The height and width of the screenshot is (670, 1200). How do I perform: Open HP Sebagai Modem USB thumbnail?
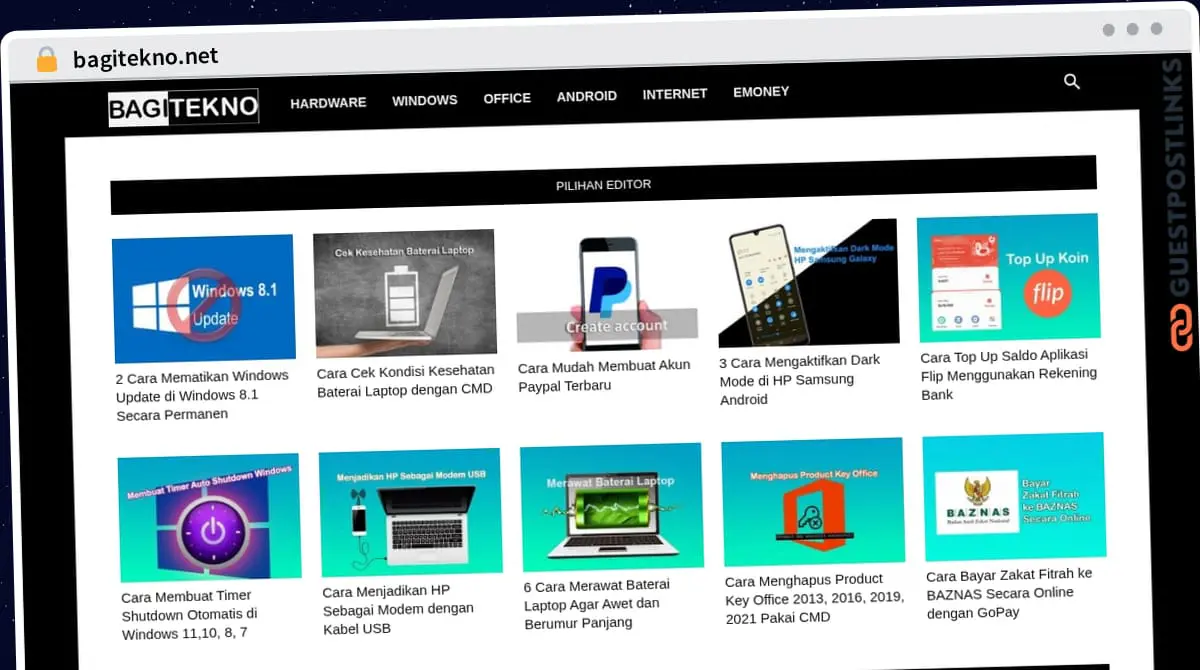(410, 512)
